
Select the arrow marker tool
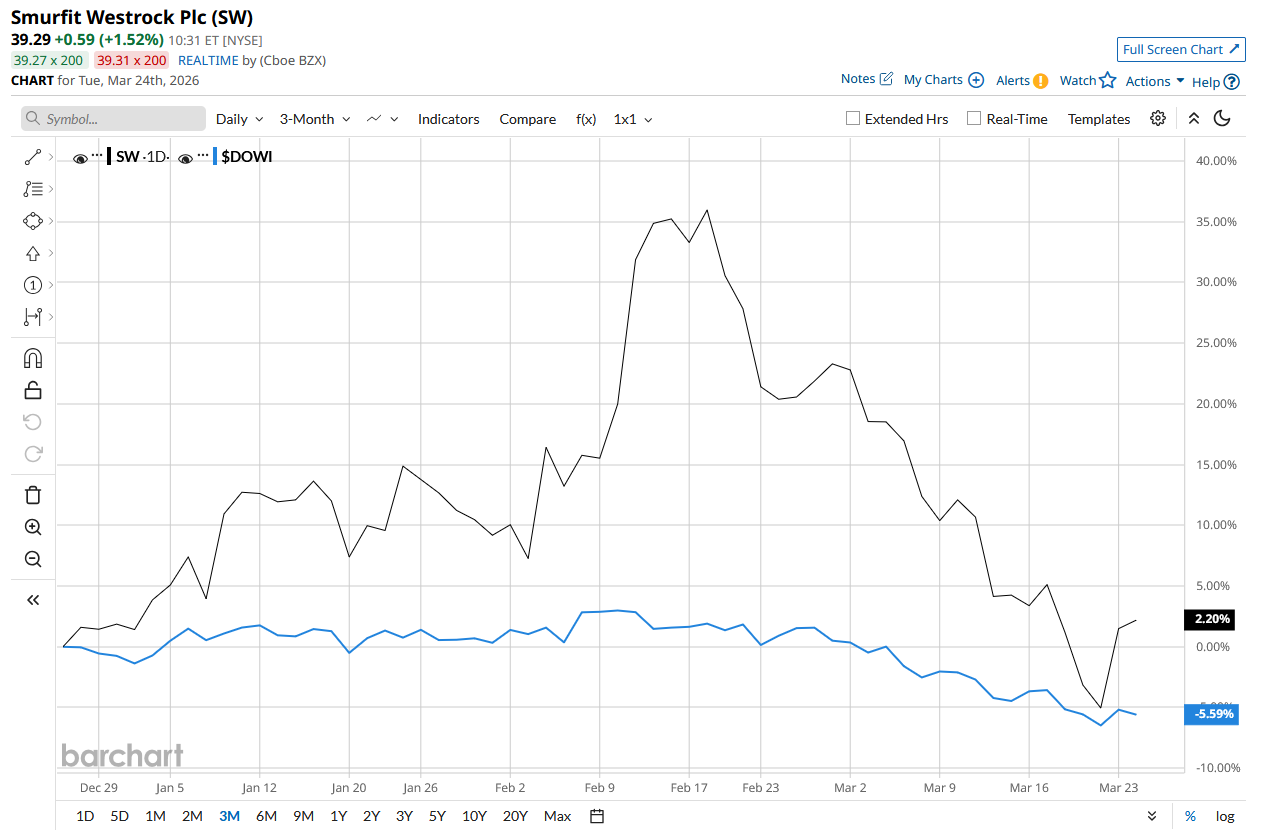32,253
